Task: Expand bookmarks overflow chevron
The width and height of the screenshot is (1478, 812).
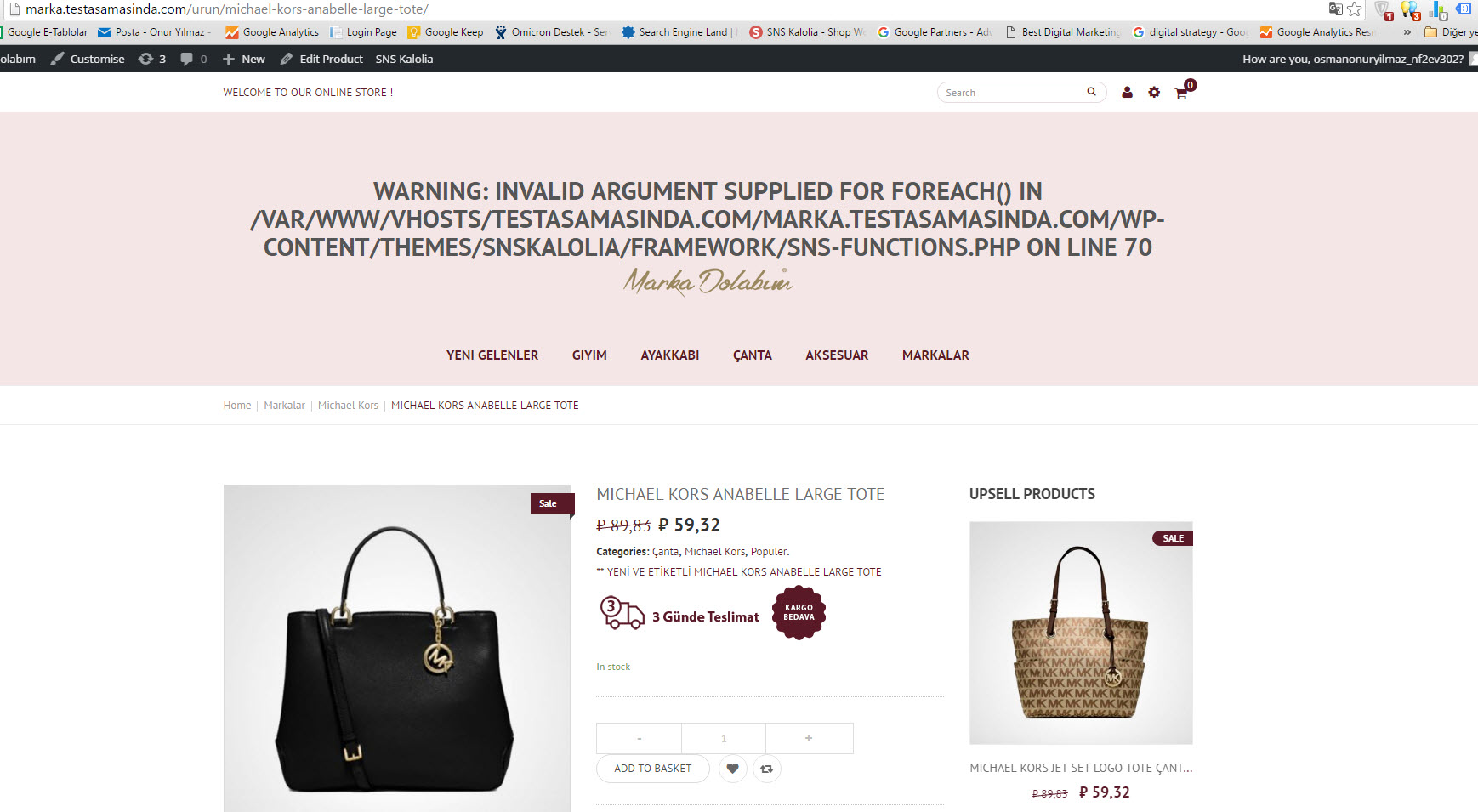Action: (1407, 32)
